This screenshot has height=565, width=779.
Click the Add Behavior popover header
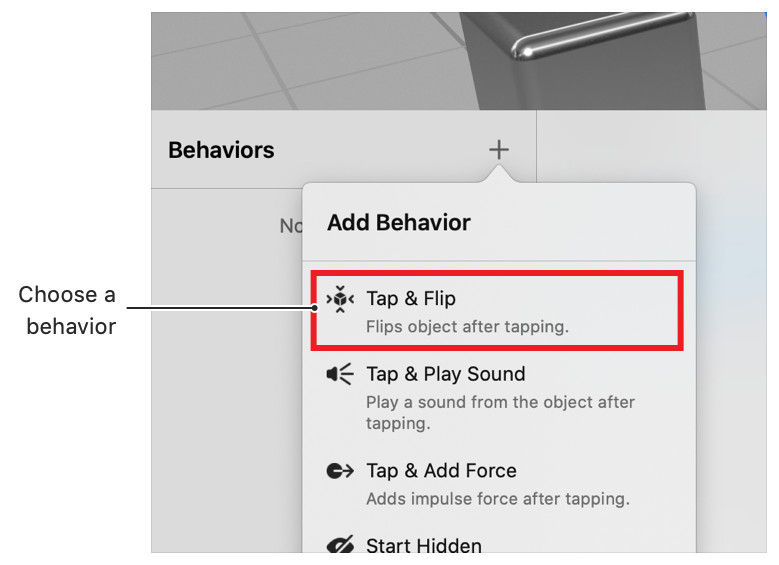[398, 222]
